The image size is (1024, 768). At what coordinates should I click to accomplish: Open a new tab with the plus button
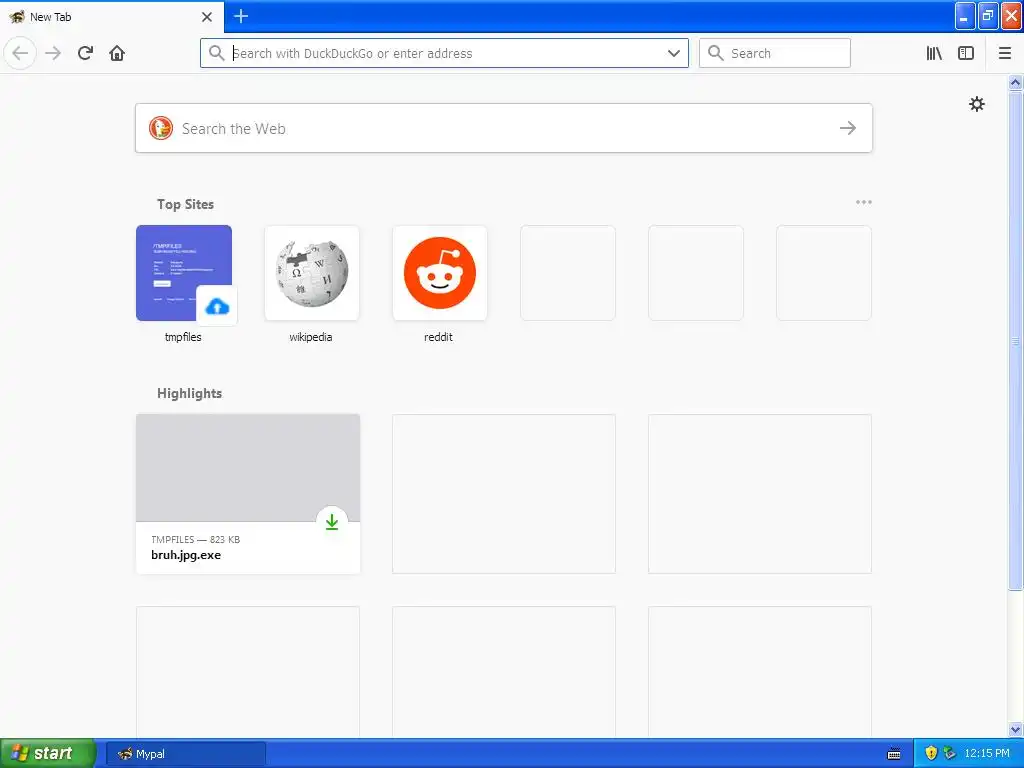pos(241,16)
